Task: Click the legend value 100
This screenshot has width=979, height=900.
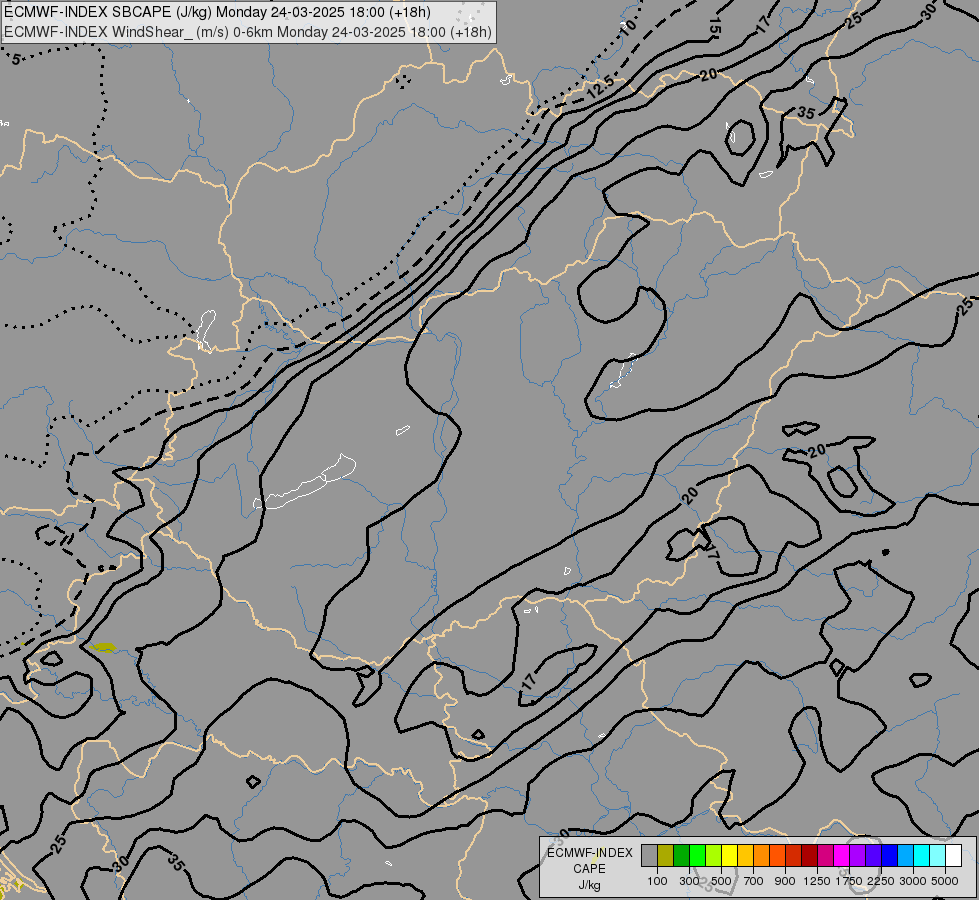Action: [x=657, y=881]
